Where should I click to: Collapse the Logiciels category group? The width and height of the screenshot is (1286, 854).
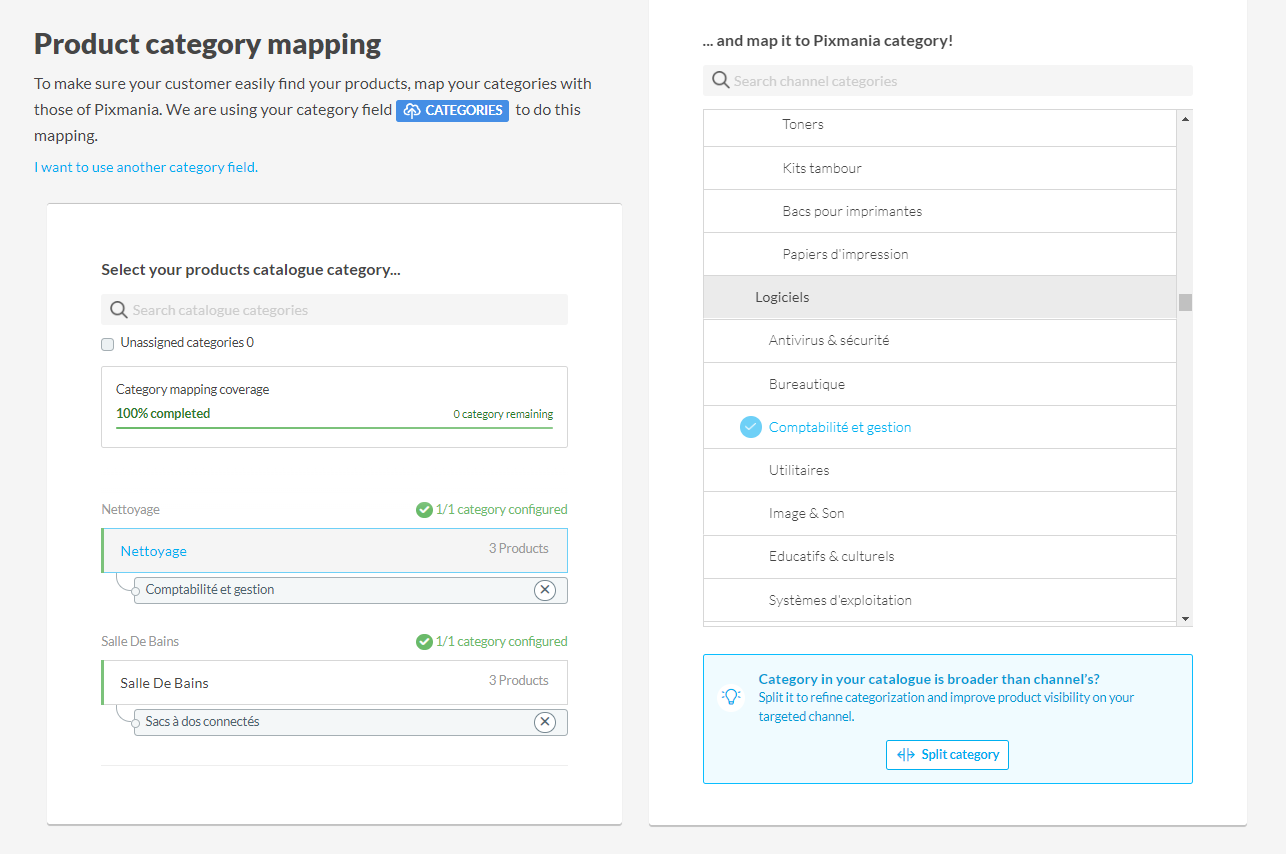coord(781,298)
